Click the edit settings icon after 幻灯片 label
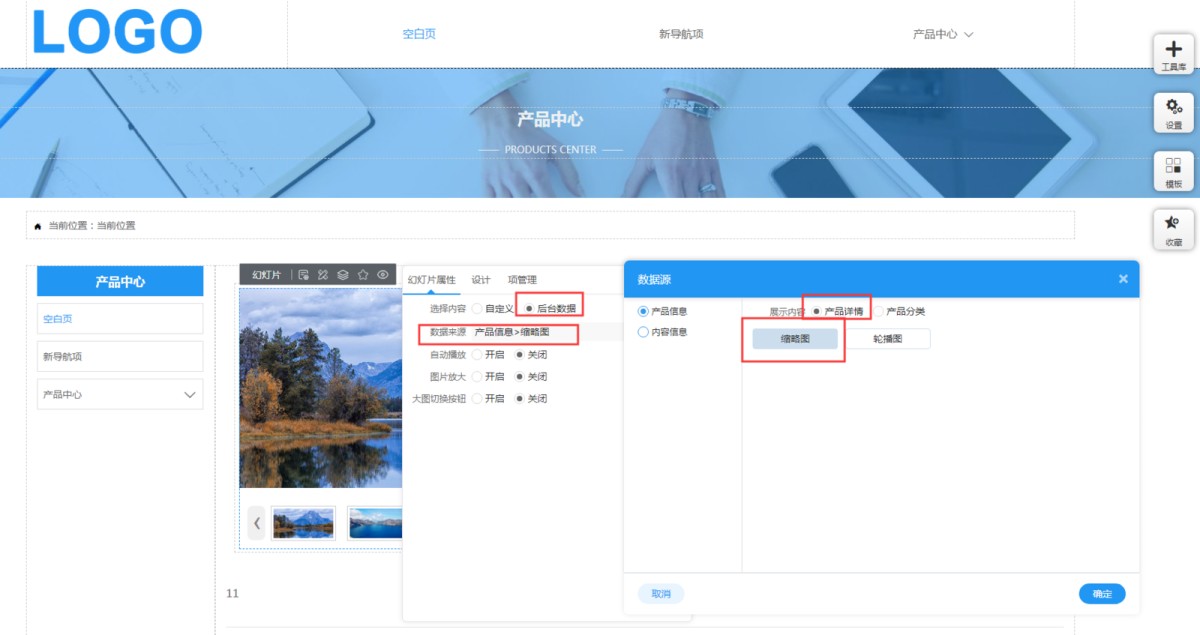 pyautogui.click(x=304, y=274)
